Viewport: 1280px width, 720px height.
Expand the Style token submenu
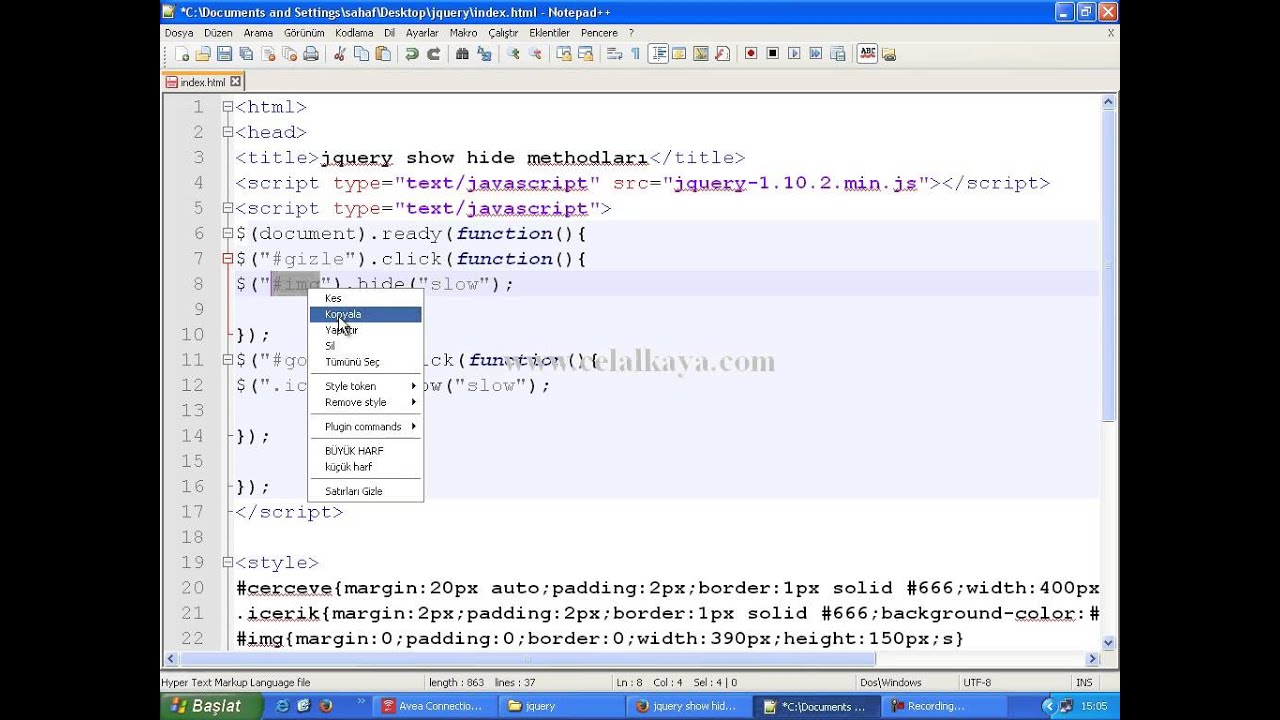tap(366, 386)
